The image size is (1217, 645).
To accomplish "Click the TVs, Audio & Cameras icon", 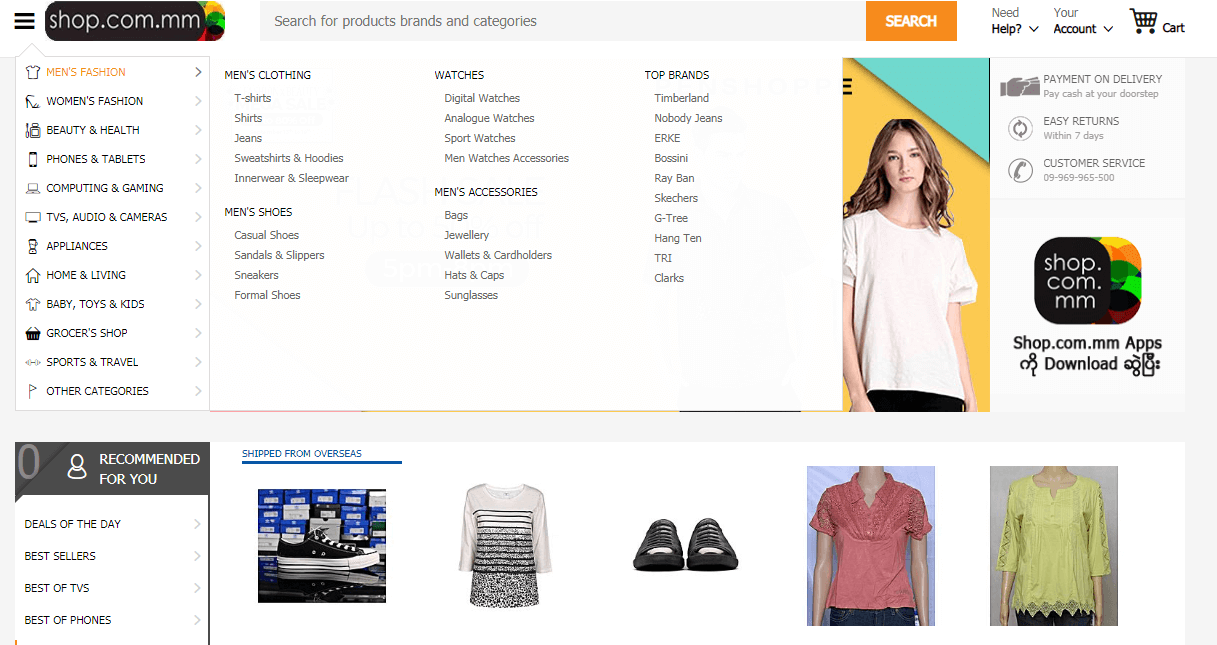I will pos(33,217).
